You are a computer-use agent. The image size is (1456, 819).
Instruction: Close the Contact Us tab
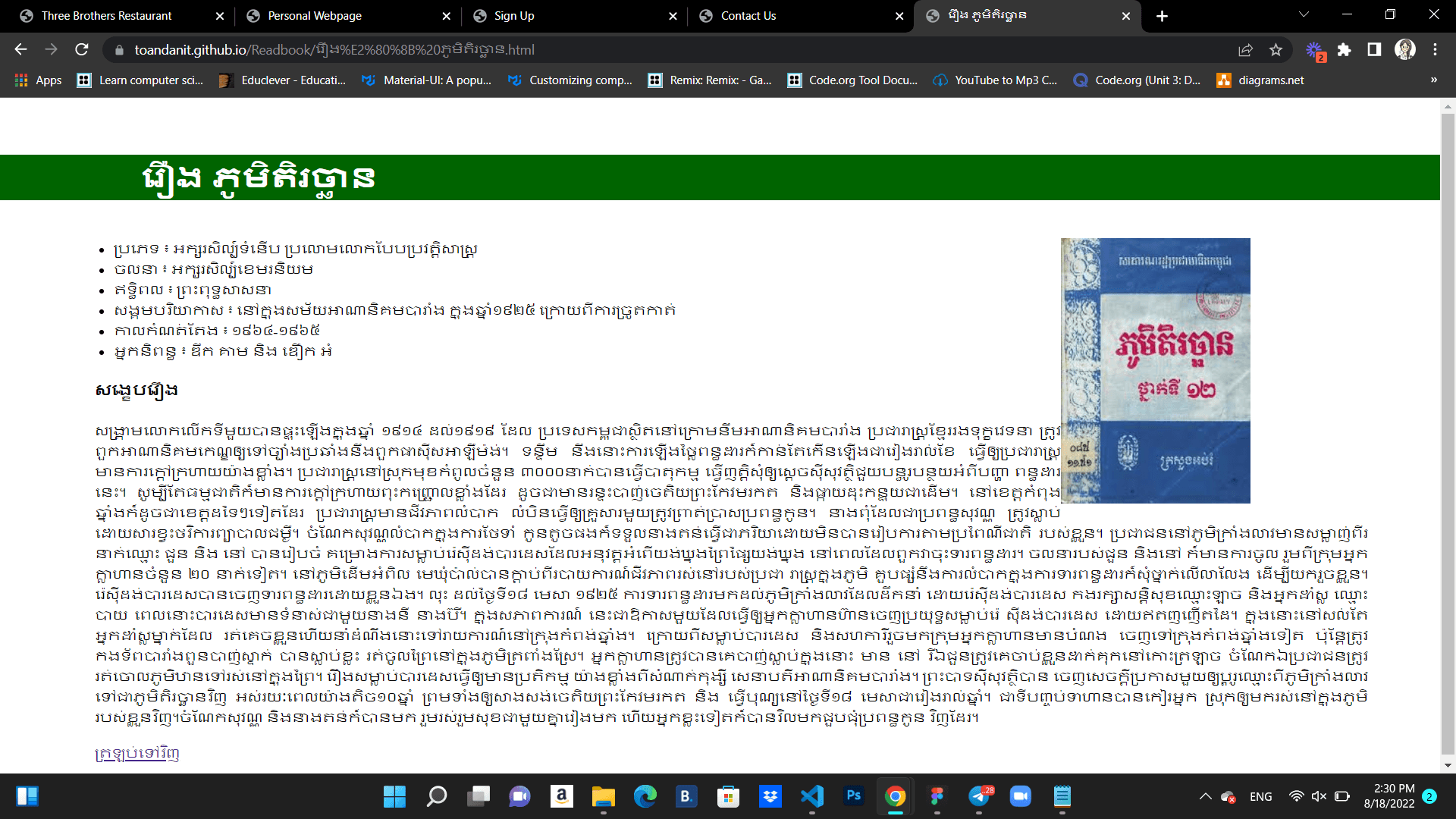click(x=899, y=16)
